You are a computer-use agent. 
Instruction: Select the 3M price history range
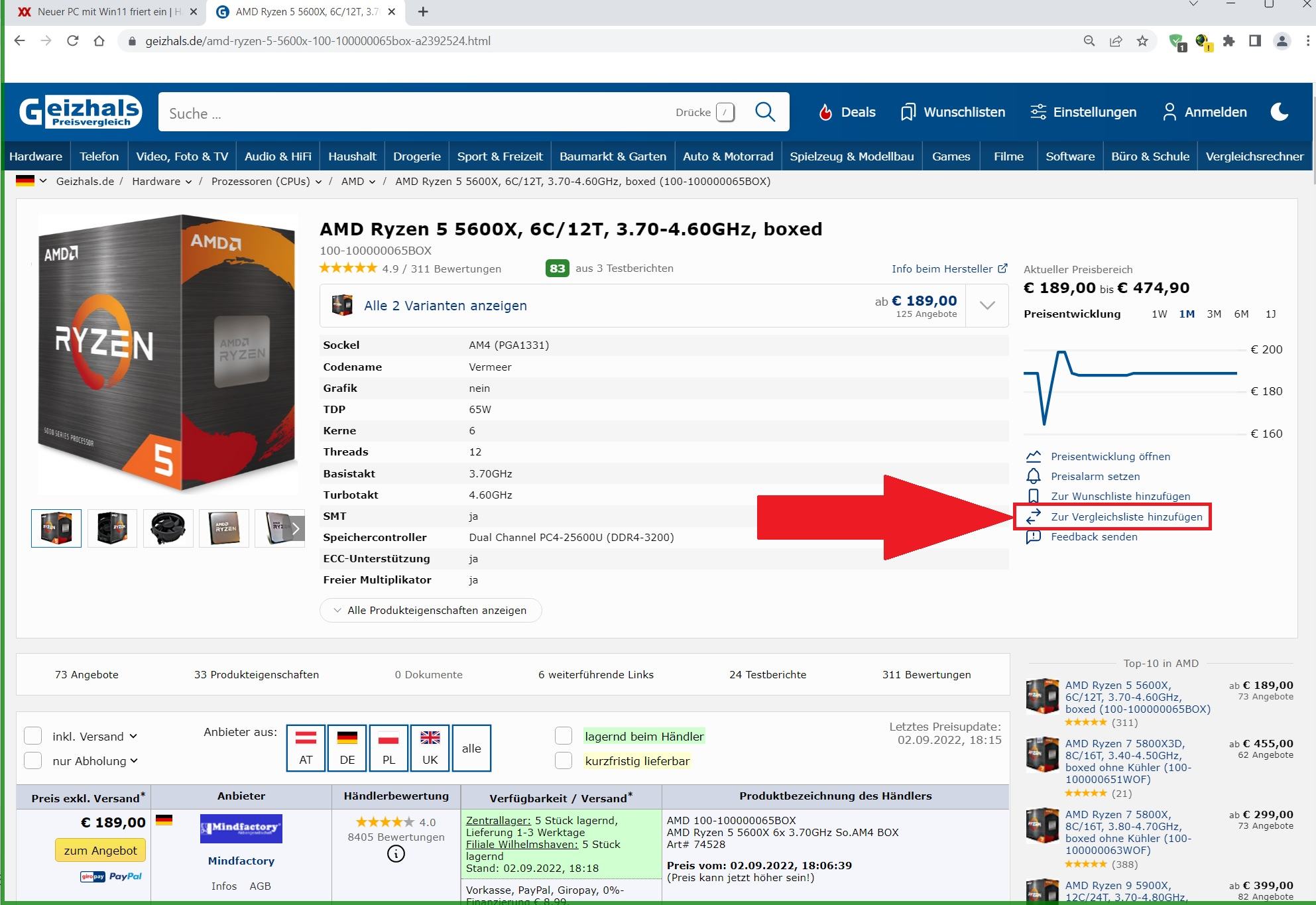click(x=1213, y=314)
